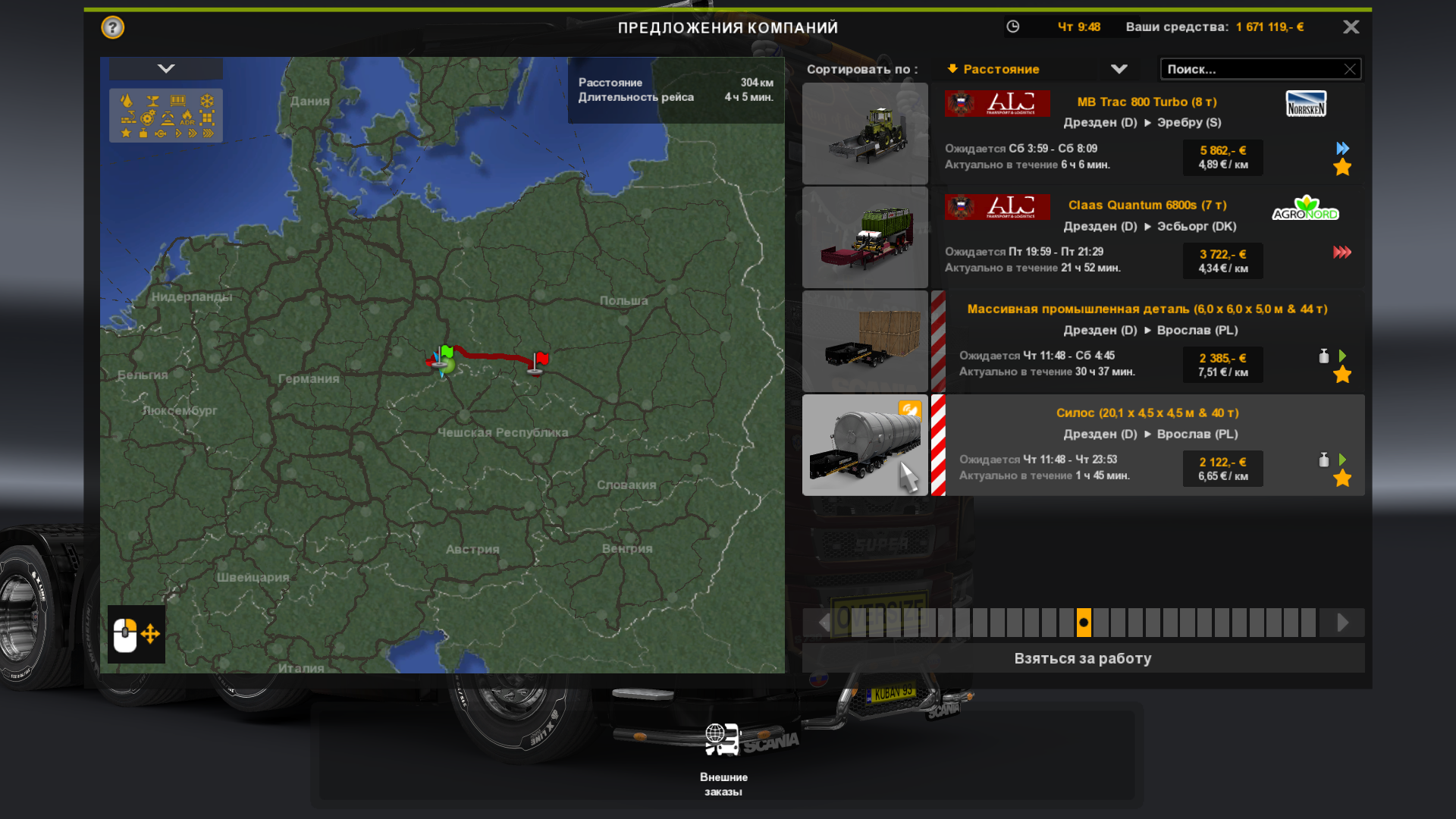The height and width of the screenshot is (819, 1456).
Task: Click the red destination flag on map
Action: coord(541,359)
